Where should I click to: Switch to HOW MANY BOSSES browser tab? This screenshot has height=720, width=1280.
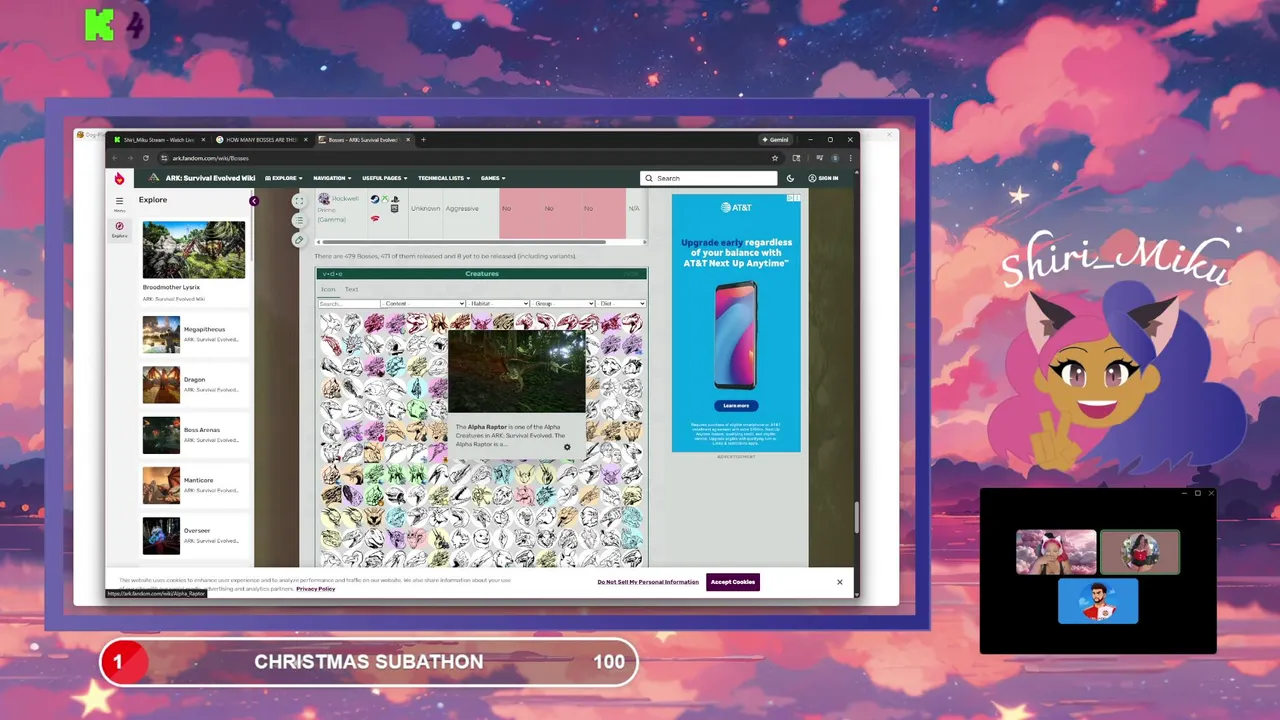pos(261,140)
